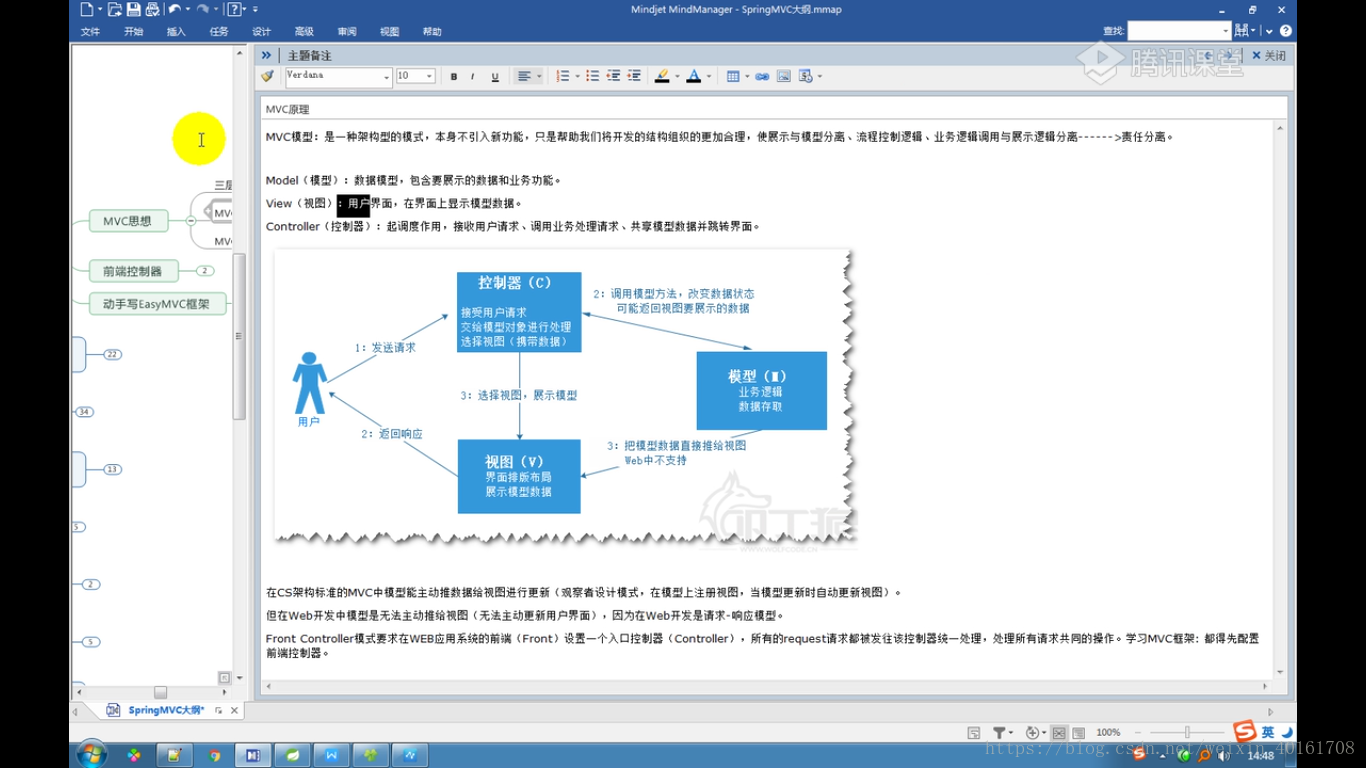Image resolution: width=1366 pixels, height=768 pixels.
Task: Click the insert hyperlink icon
Action: coord(762,76)
